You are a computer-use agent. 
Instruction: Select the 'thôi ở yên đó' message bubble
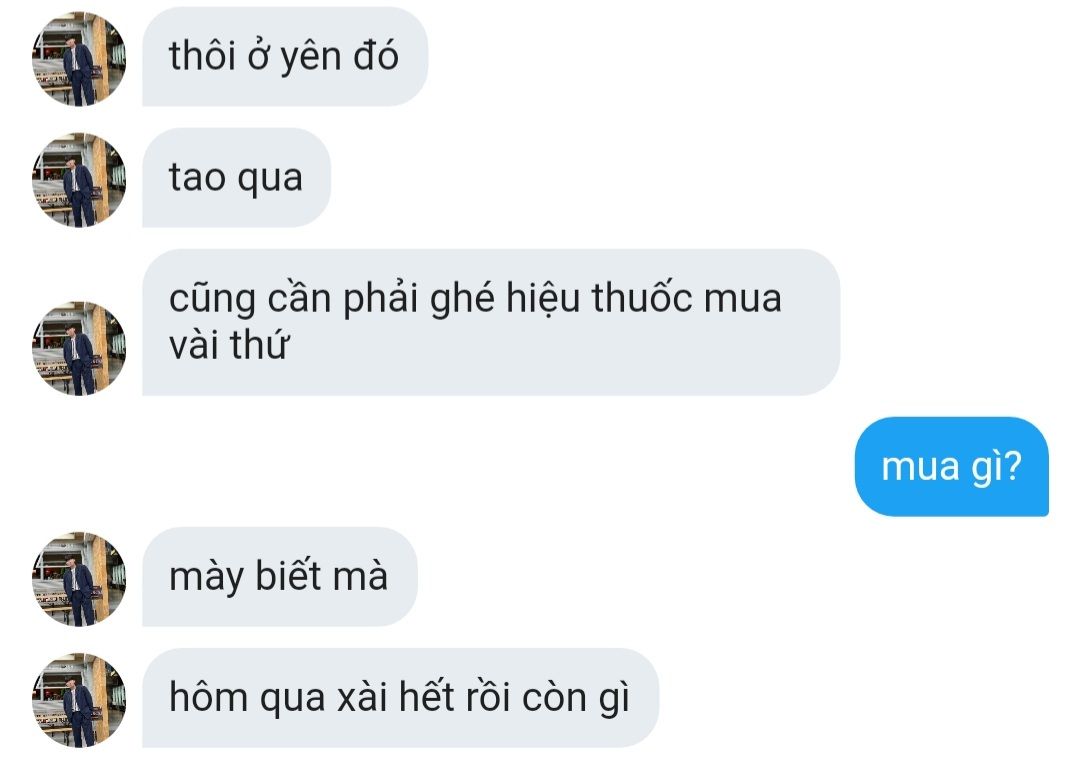pyautogui.click(x=285, y=57)
